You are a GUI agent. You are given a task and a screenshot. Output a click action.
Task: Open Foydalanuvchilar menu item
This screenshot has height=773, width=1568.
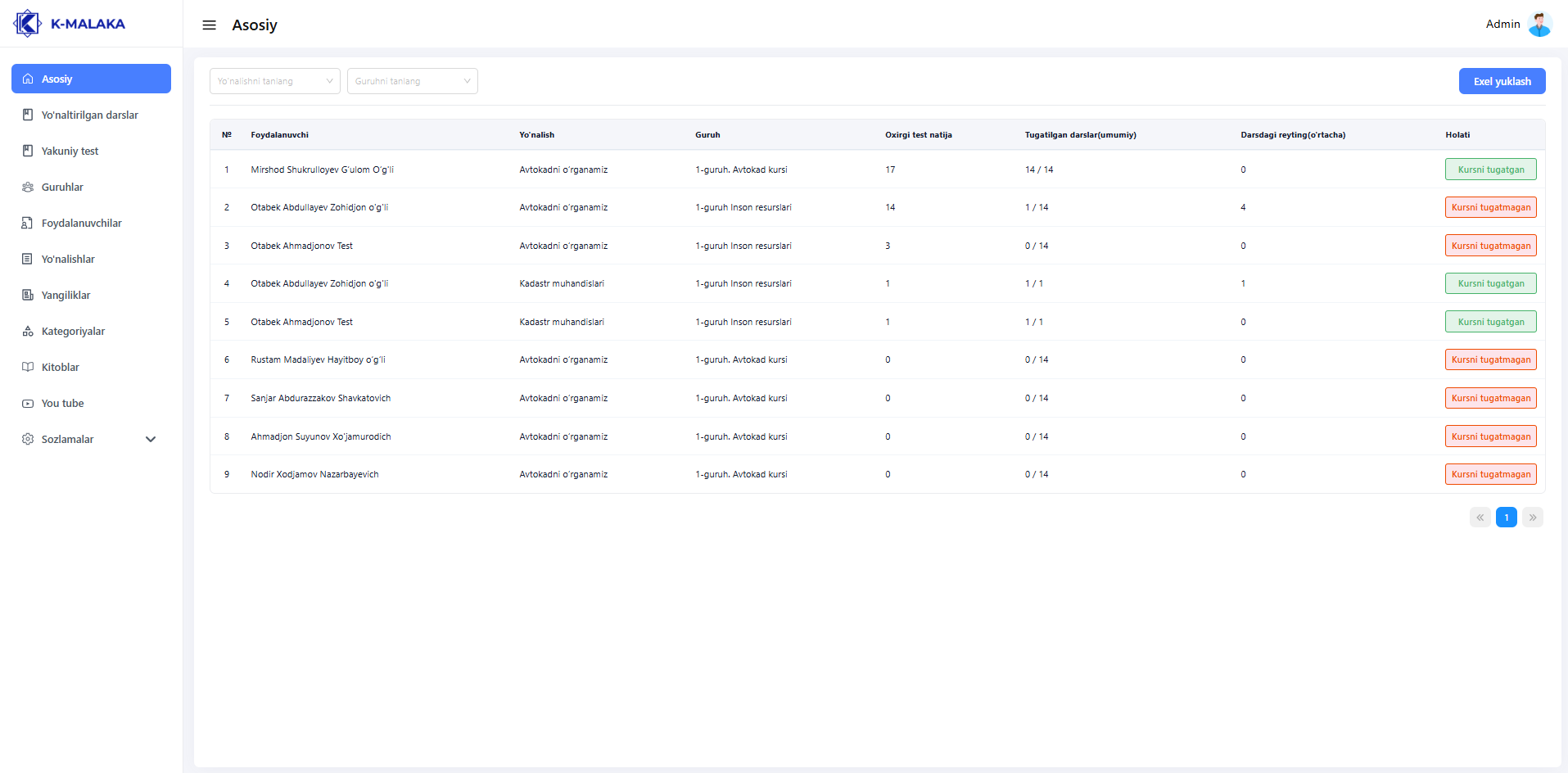pyautogui.click(x=91, y=224)
